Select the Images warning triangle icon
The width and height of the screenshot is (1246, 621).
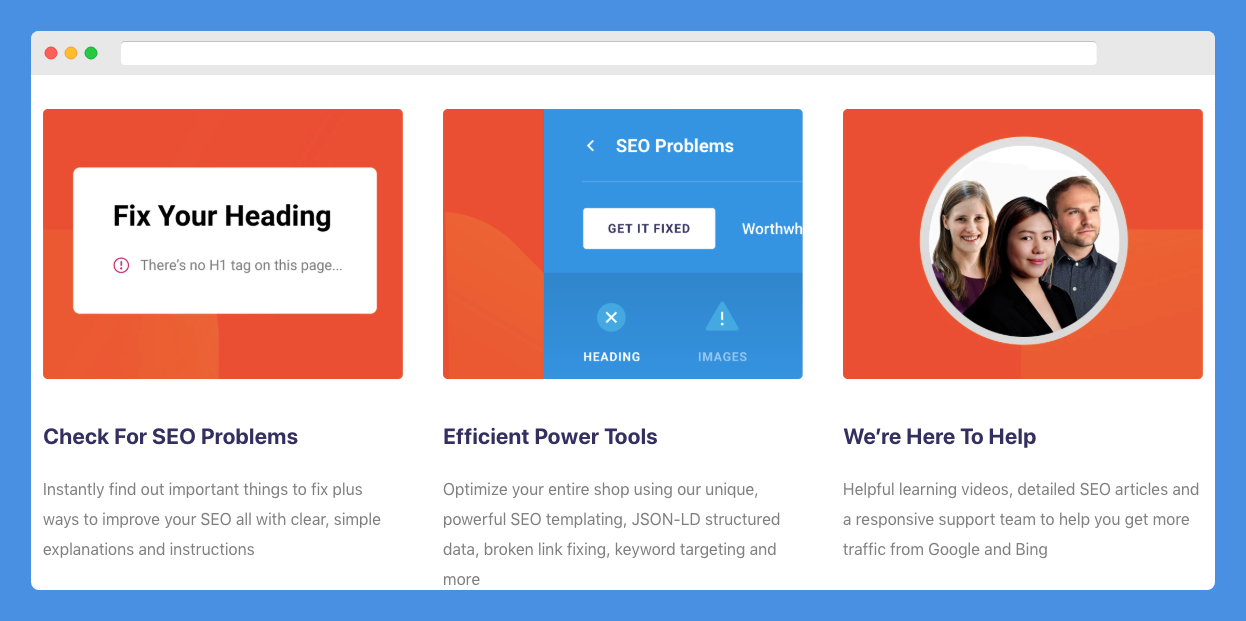pos(721,318)
